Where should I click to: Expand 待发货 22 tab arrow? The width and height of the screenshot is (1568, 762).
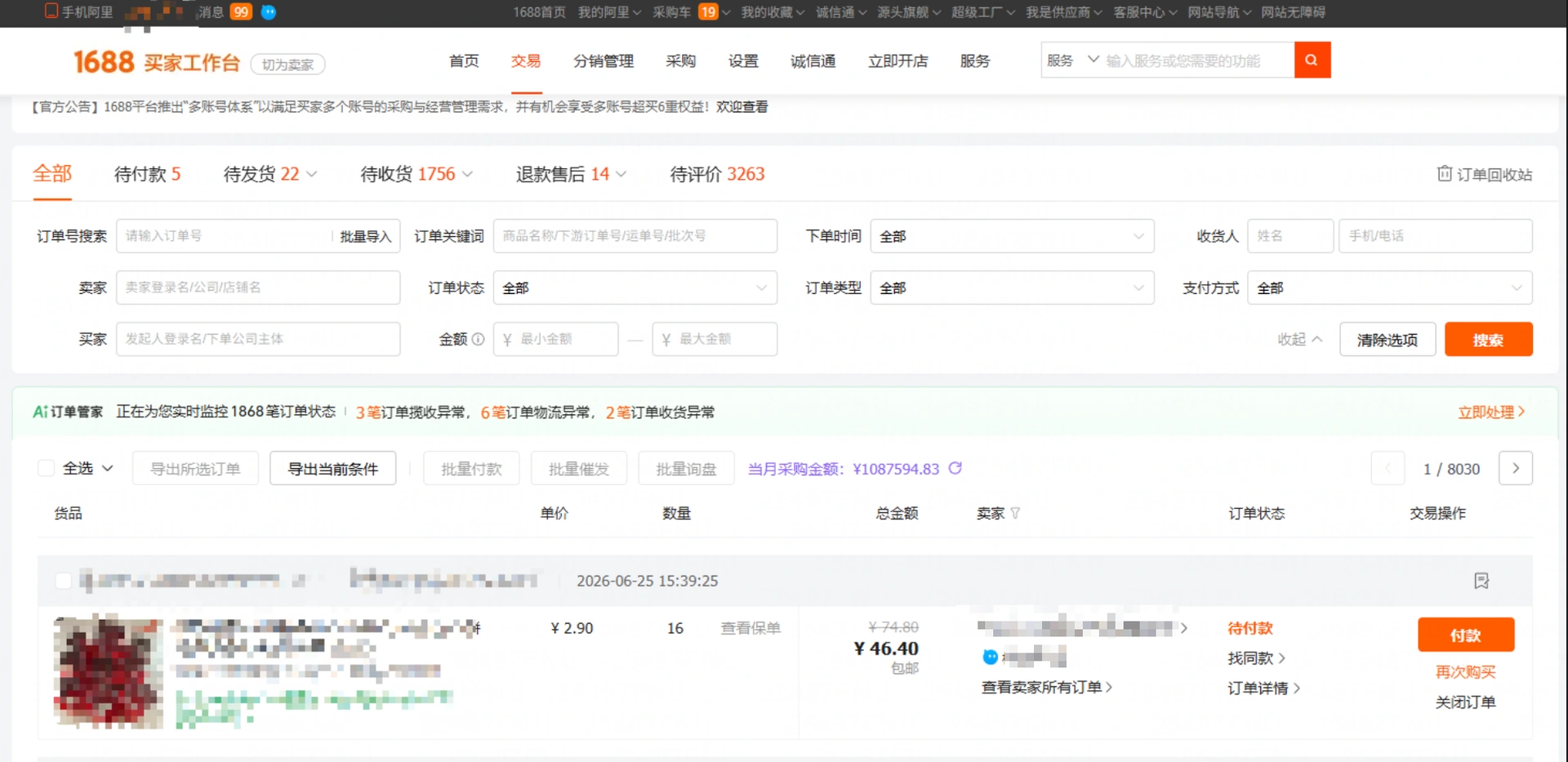312,174
